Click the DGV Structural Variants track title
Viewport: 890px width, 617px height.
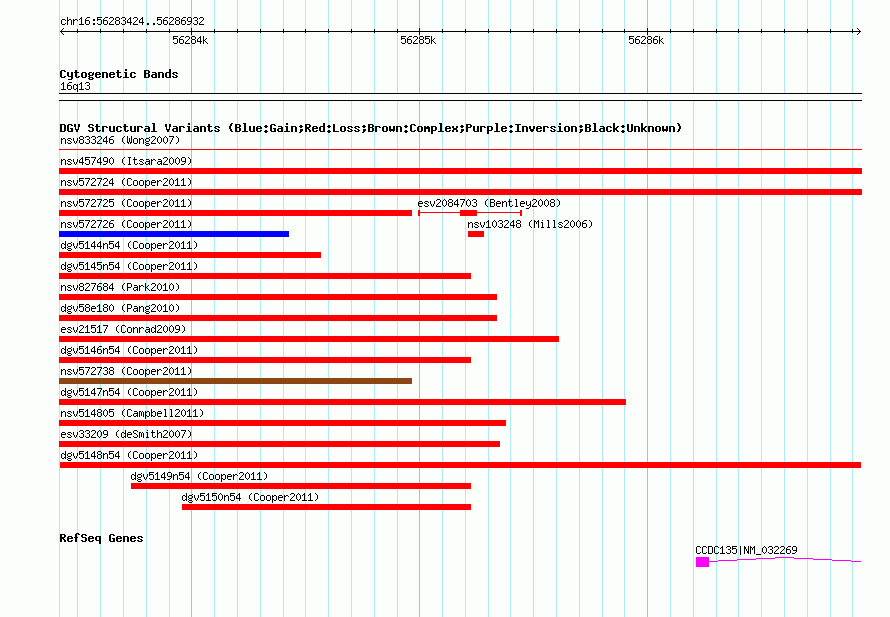coord(371,128)
